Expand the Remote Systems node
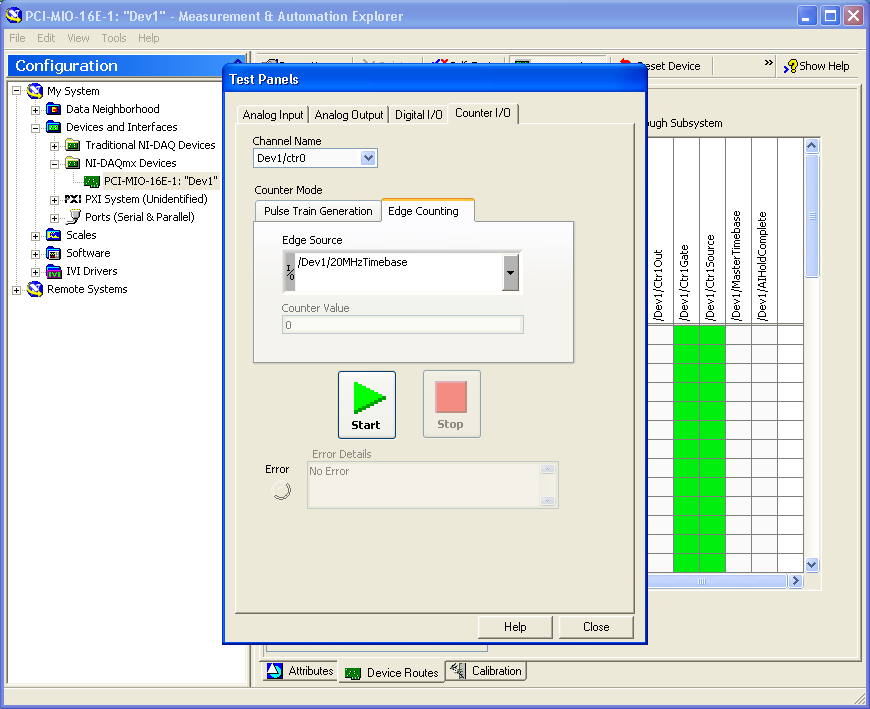This screenshot has width=870, height=709. pyautogui.click(x=17, y=290)
